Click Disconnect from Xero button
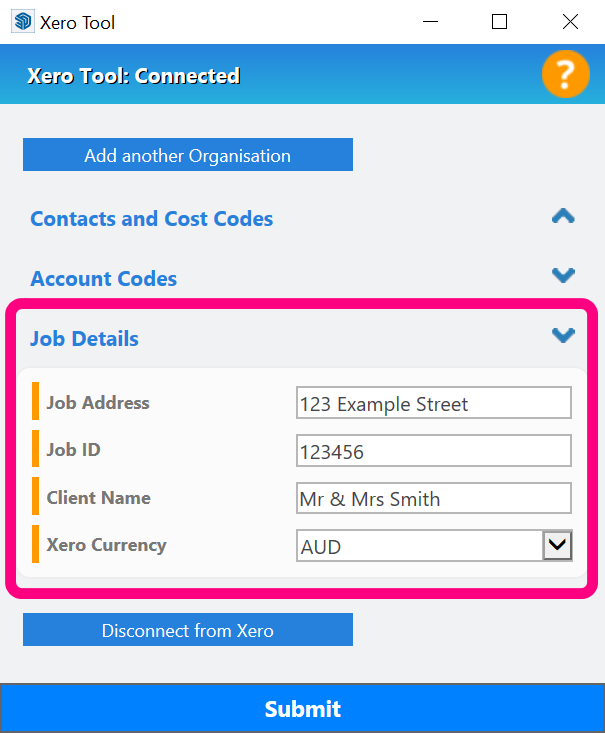Screen dimensions: 605x733 188,630
